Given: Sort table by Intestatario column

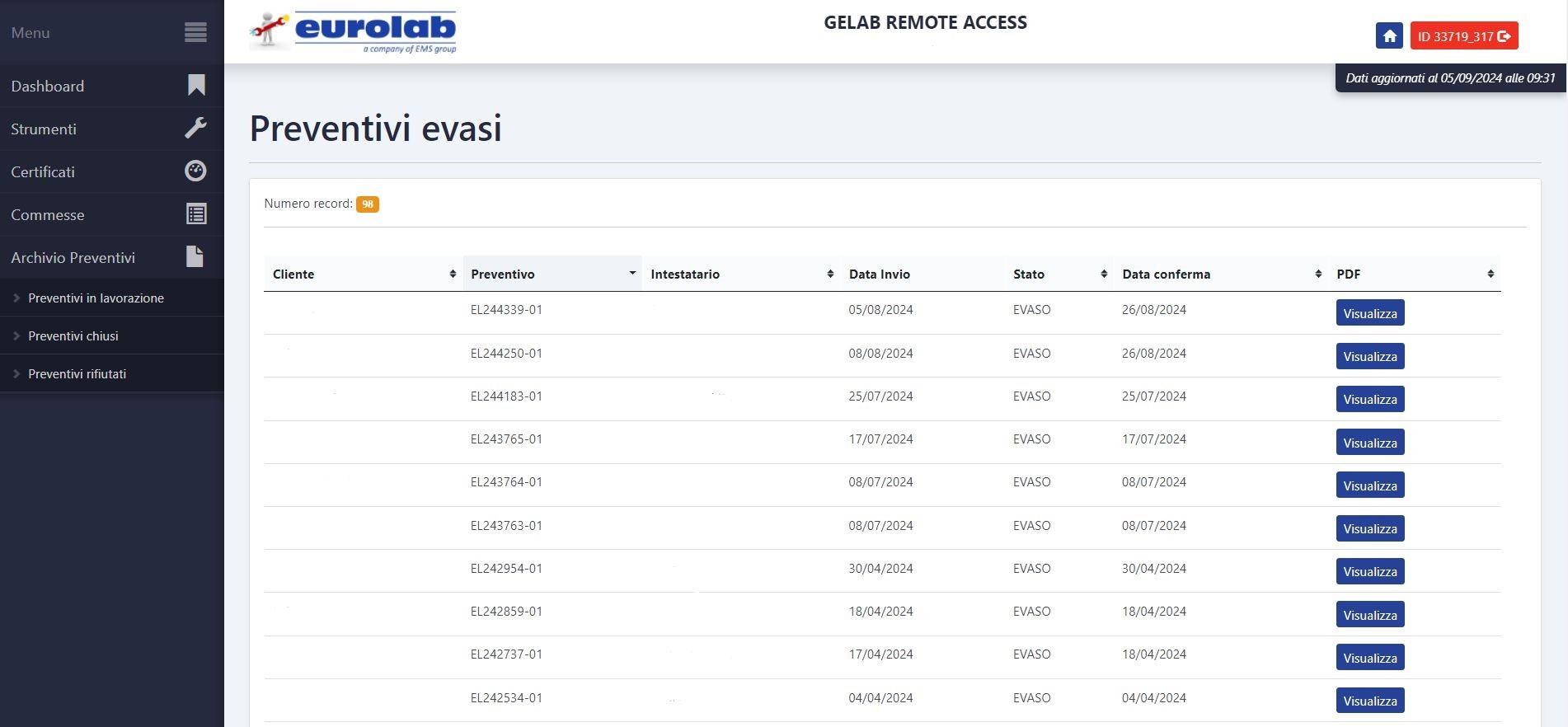Looking at the screenshot, I should [741, 274].
